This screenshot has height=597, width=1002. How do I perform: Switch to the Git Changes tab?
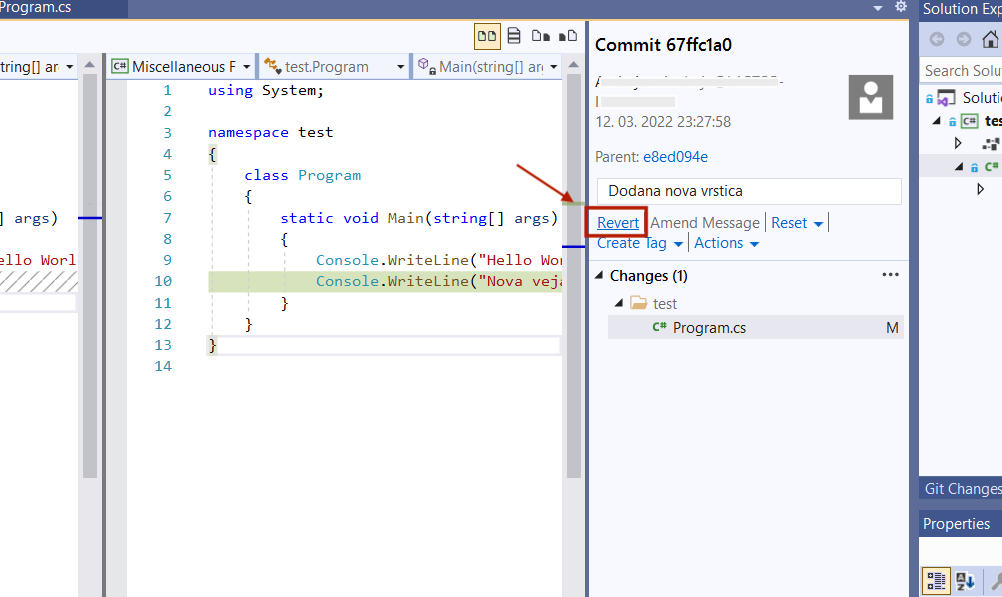961,489
